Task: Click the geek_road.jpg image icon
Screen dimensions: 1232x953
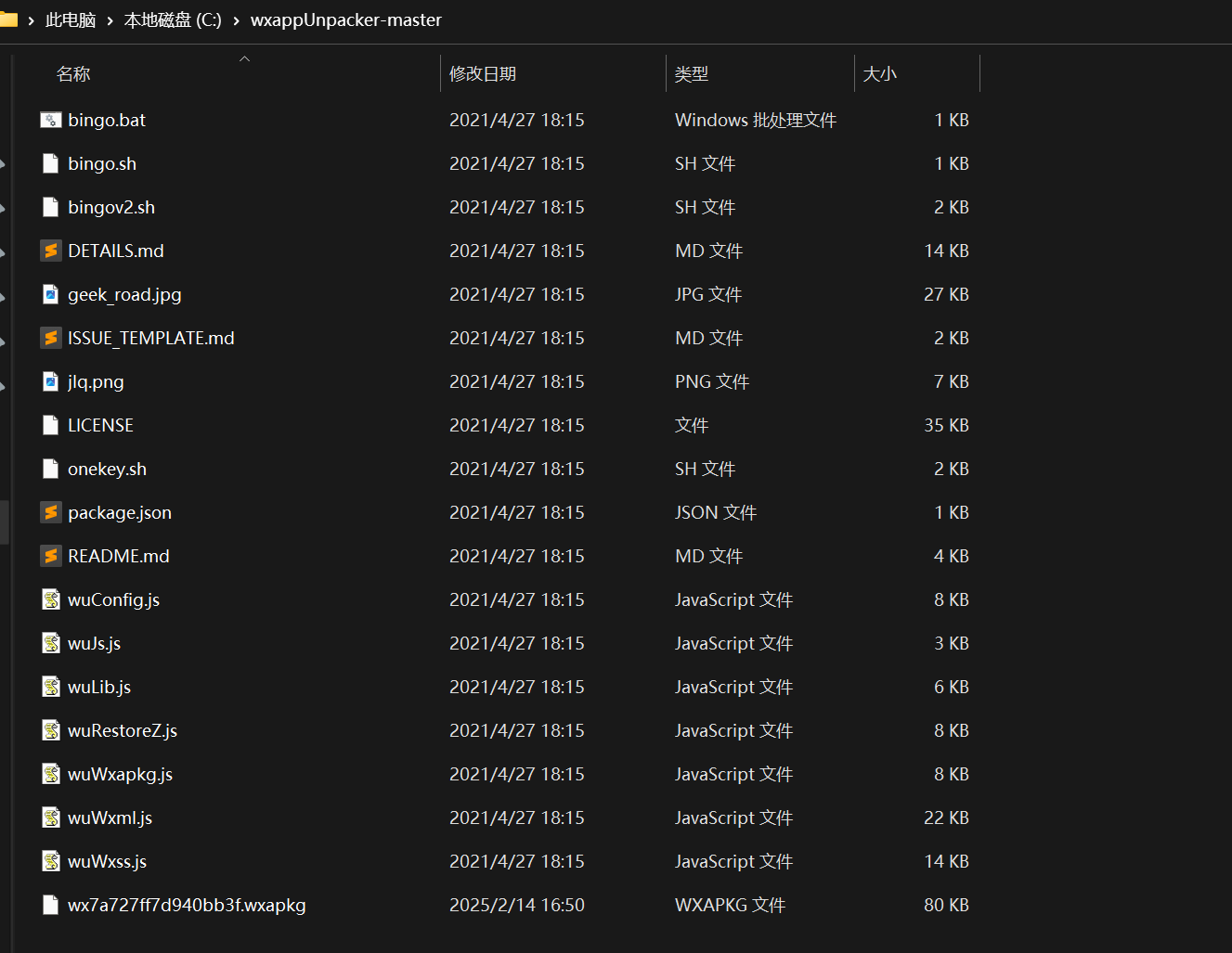Action: [51, 294]
